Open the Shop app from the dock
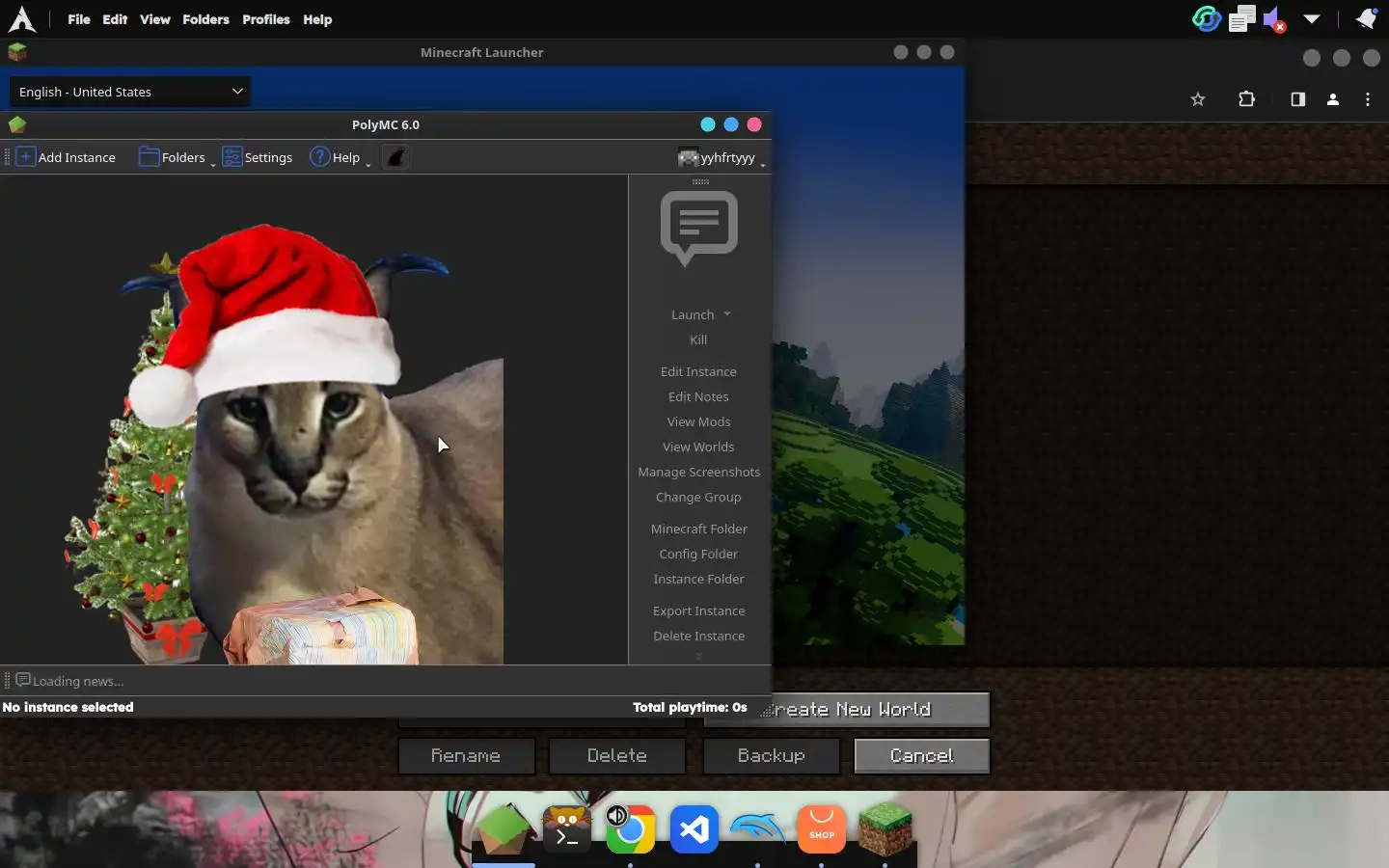This screenshot has height=868, width=1389. pyautogui.click(x=822, y=829)
